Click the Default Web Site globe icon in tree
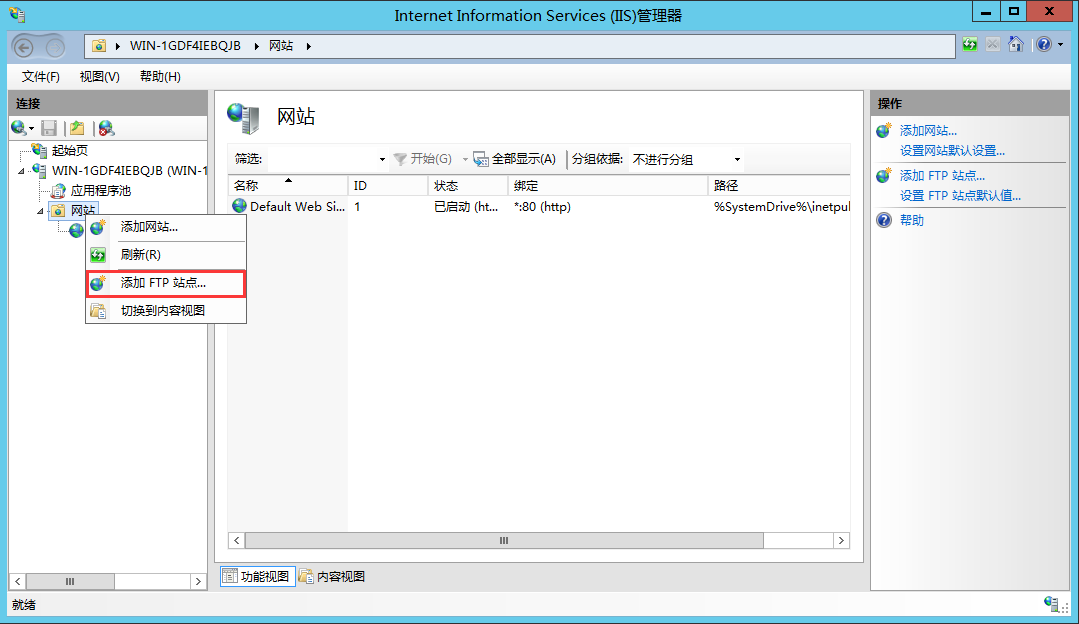 tap(76, 230)
